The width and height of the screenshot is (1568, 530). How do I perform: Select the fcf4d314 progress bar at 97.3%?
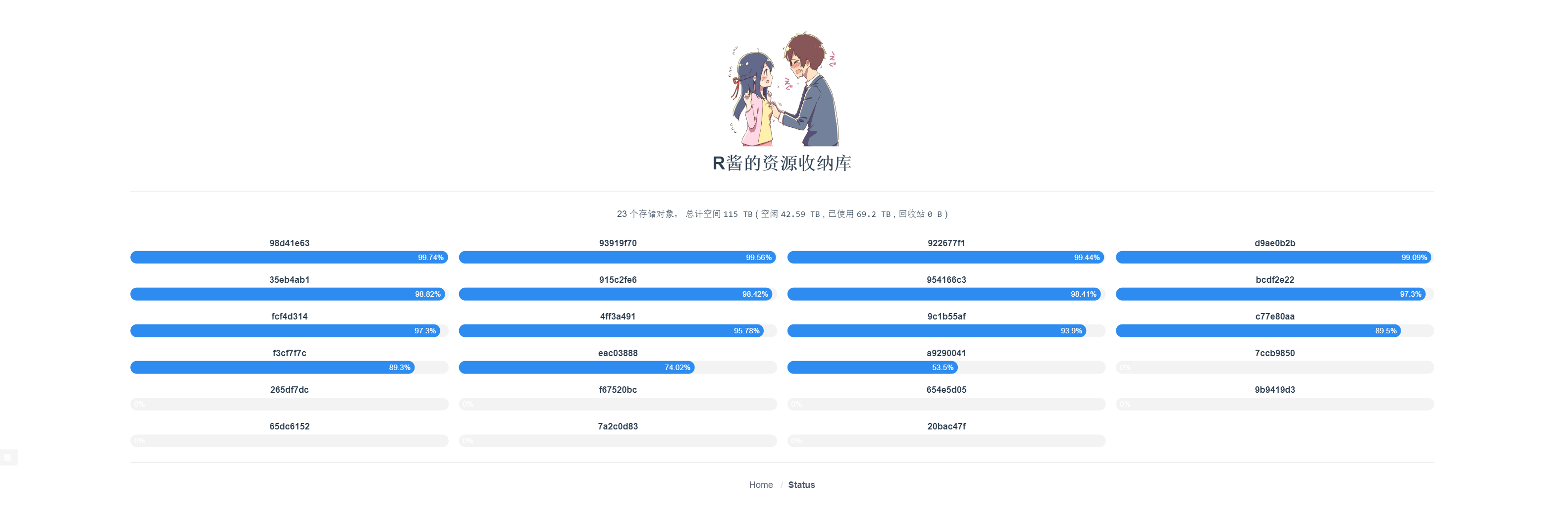[x=289, y=330]
